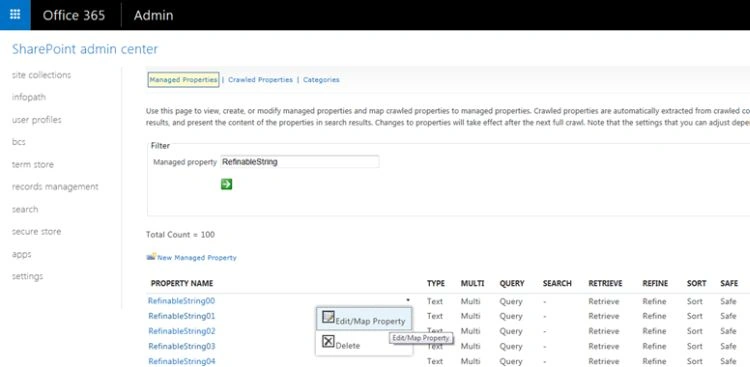
Task: Click the REFINE column header
Action: point(655,283)
